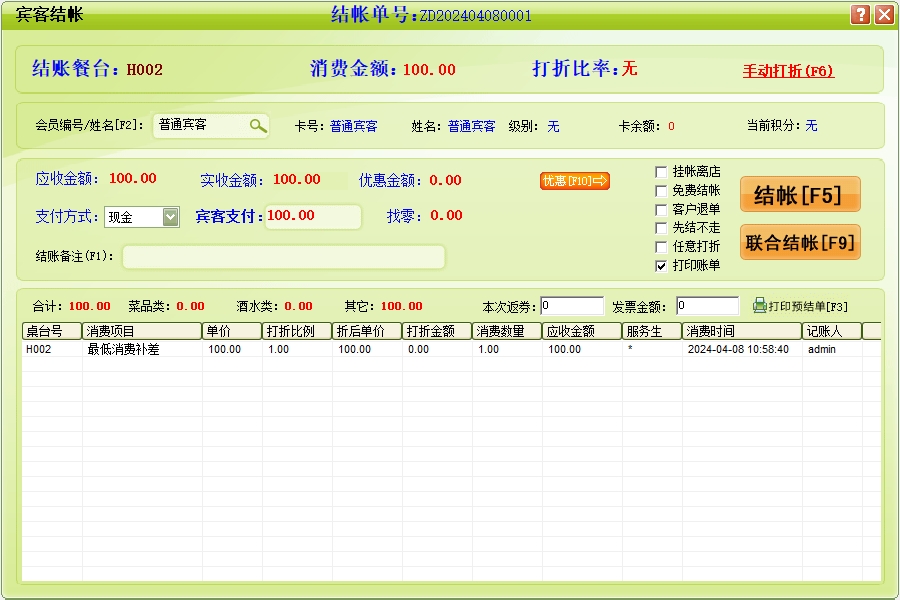Image resolution: width=900 pixels, height=600 pixels.
Task: Check the 免费结帐 option
Action: (x=661, y=191)
